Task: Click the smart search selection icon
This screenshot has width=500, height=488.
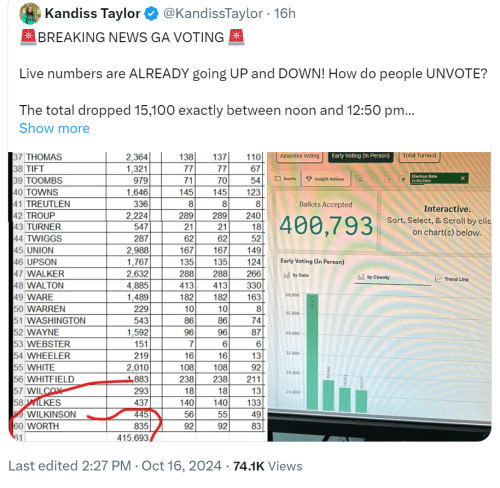Action: (359, 179)
